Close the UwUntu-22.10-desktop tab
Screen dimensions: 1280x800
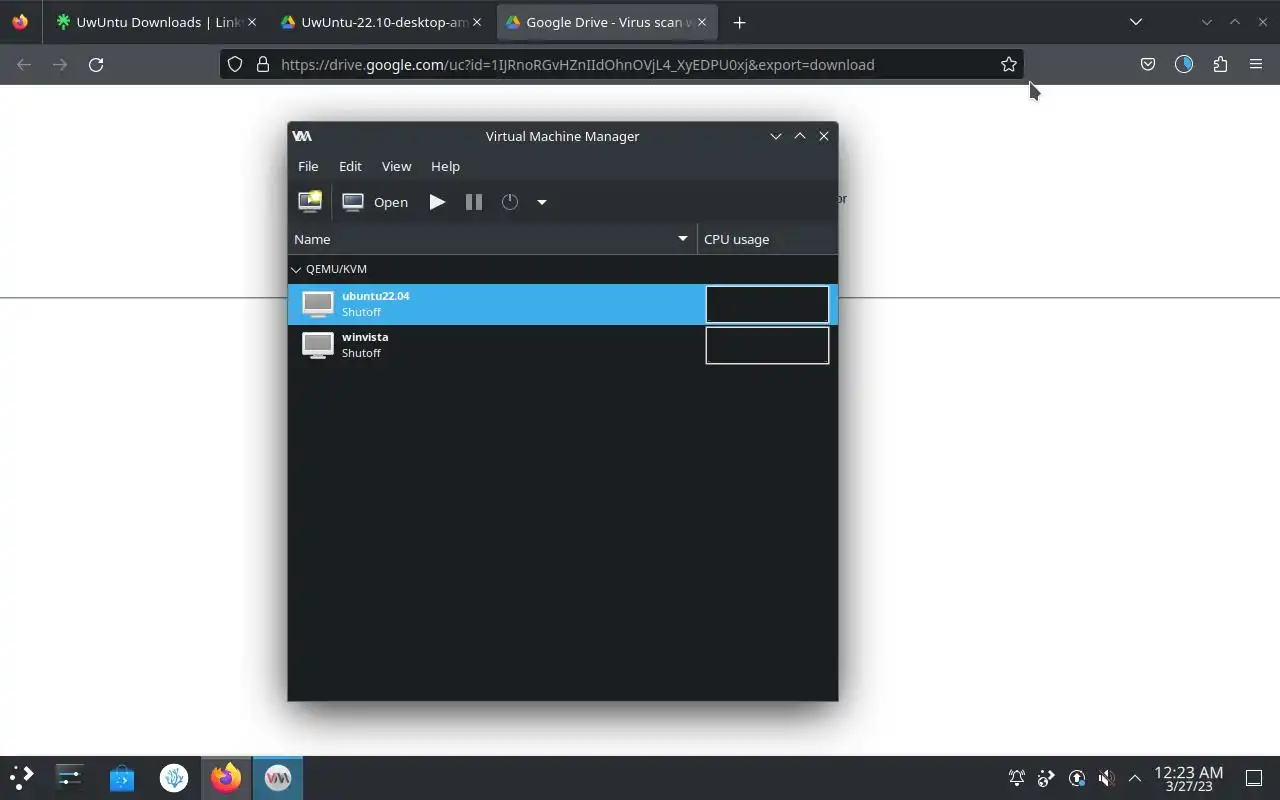(476, 22)
